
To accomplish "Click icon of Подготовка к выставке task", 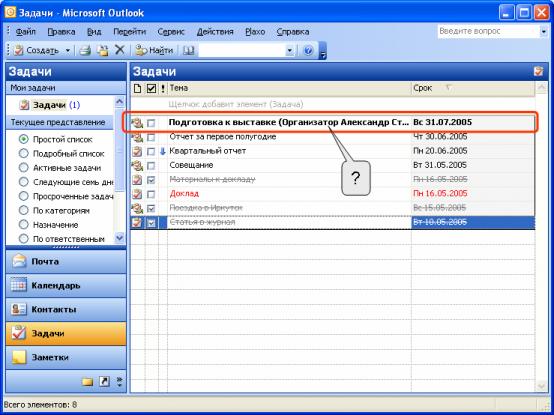I will tap(137, 123).
